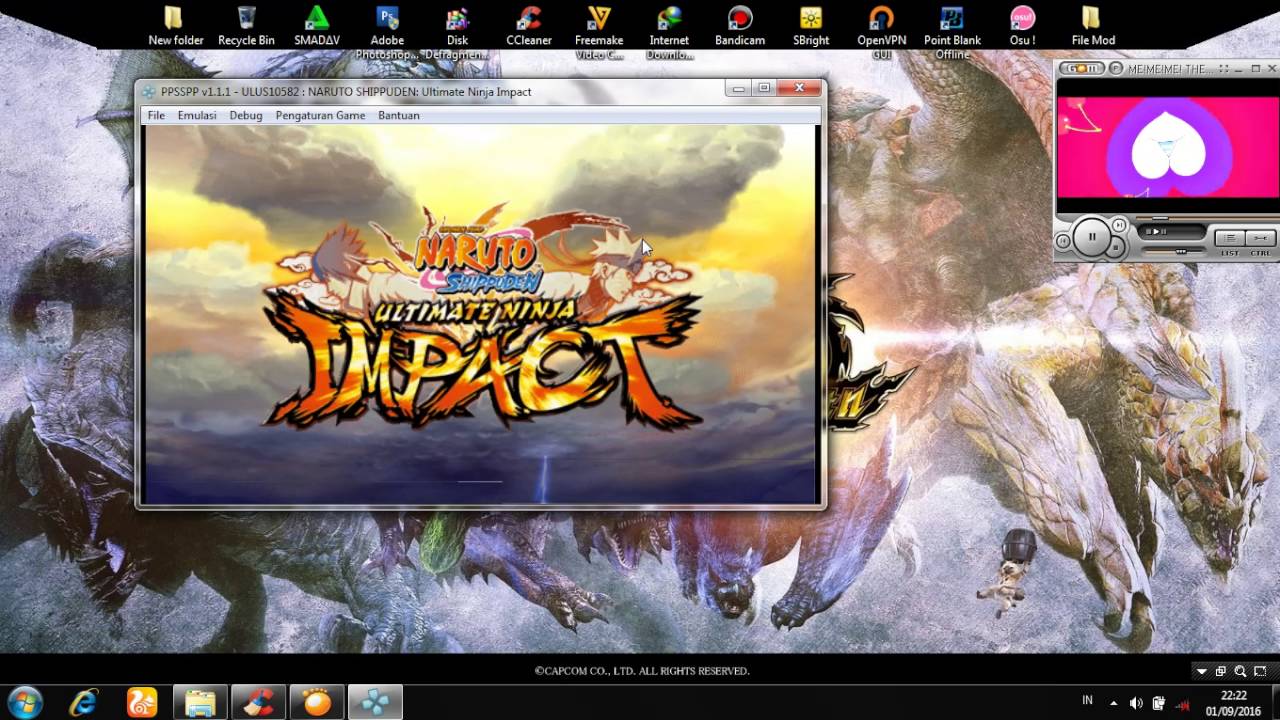This screenshot has width=1280, height=720.
Task: Click the PPSSPP window title bar text
Action: (x=346, y=91)
